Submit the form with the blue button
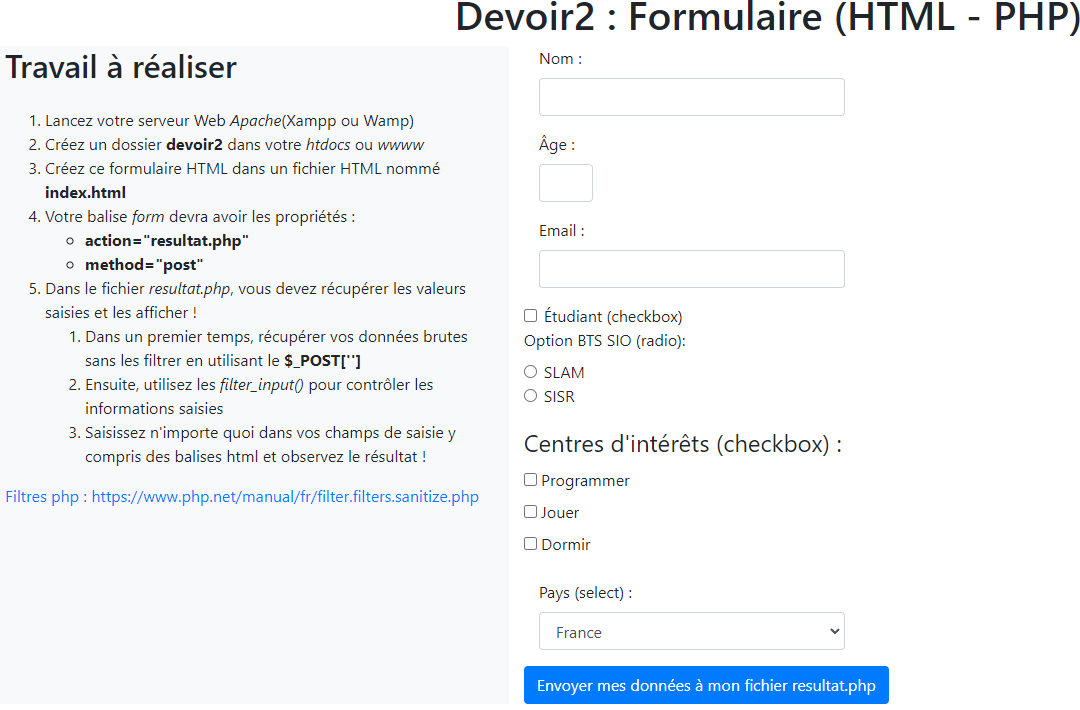The width and height of the screenshot is (1080, 710). tap(706, 684)
